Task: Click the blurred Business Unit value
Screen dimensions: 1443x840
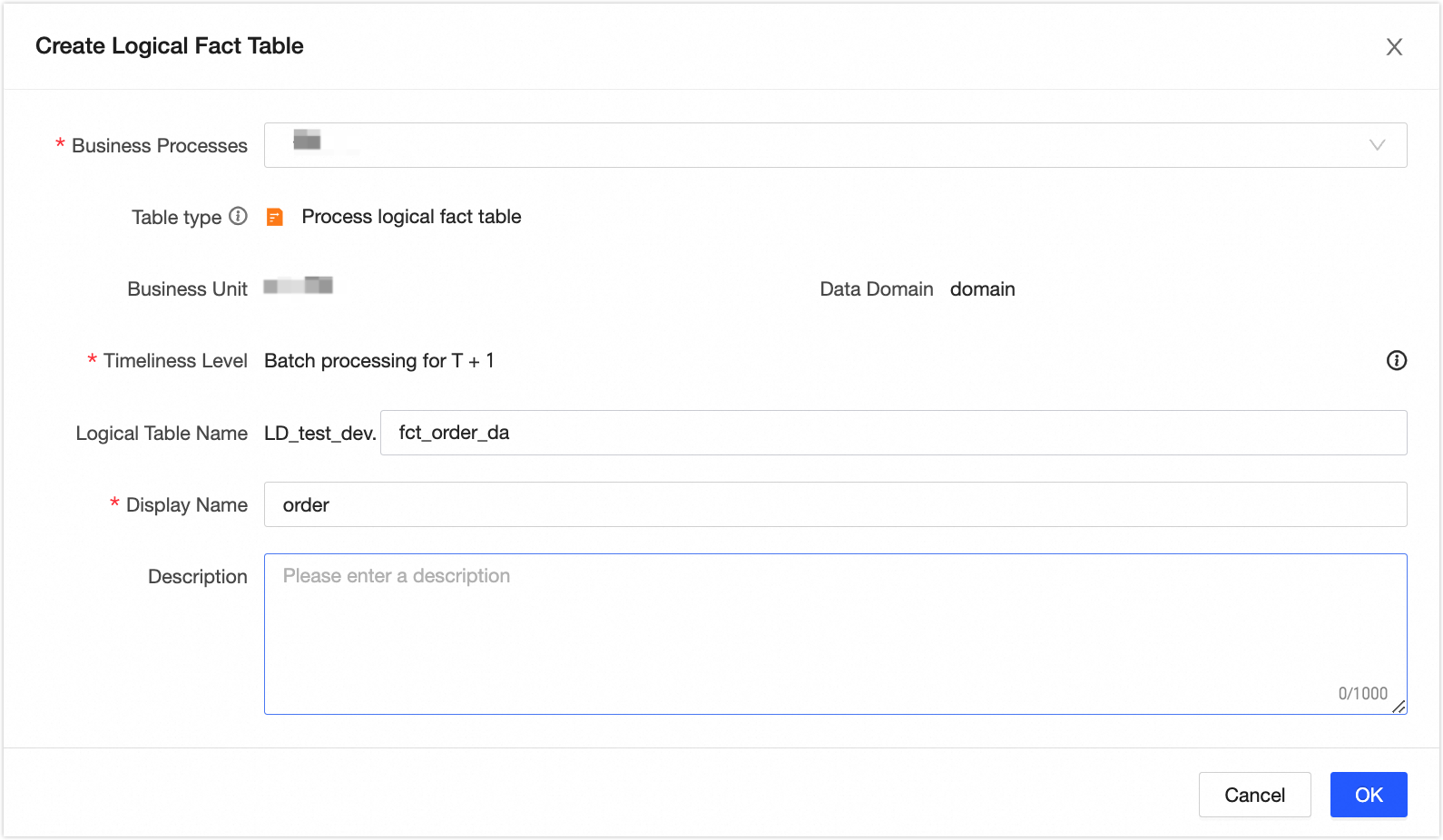Action: pos(299,287)
